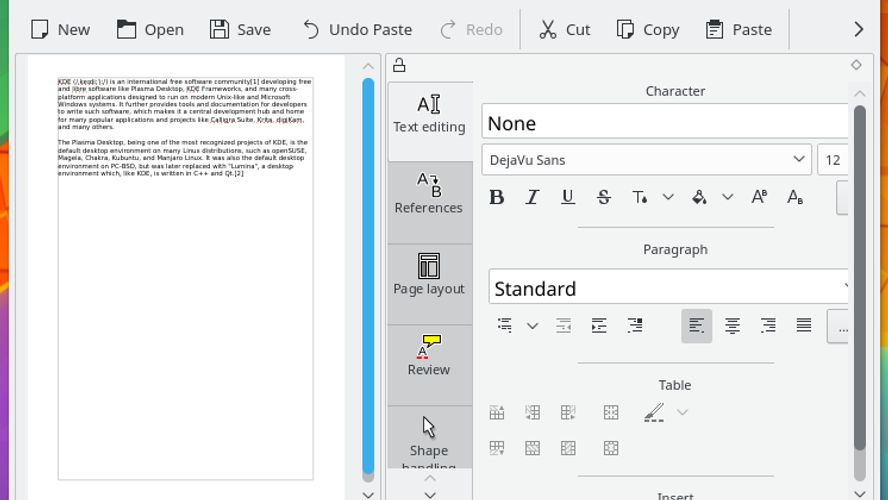888x500 pixels.
Task: Align paragraph right
Action: pos(769,326)
